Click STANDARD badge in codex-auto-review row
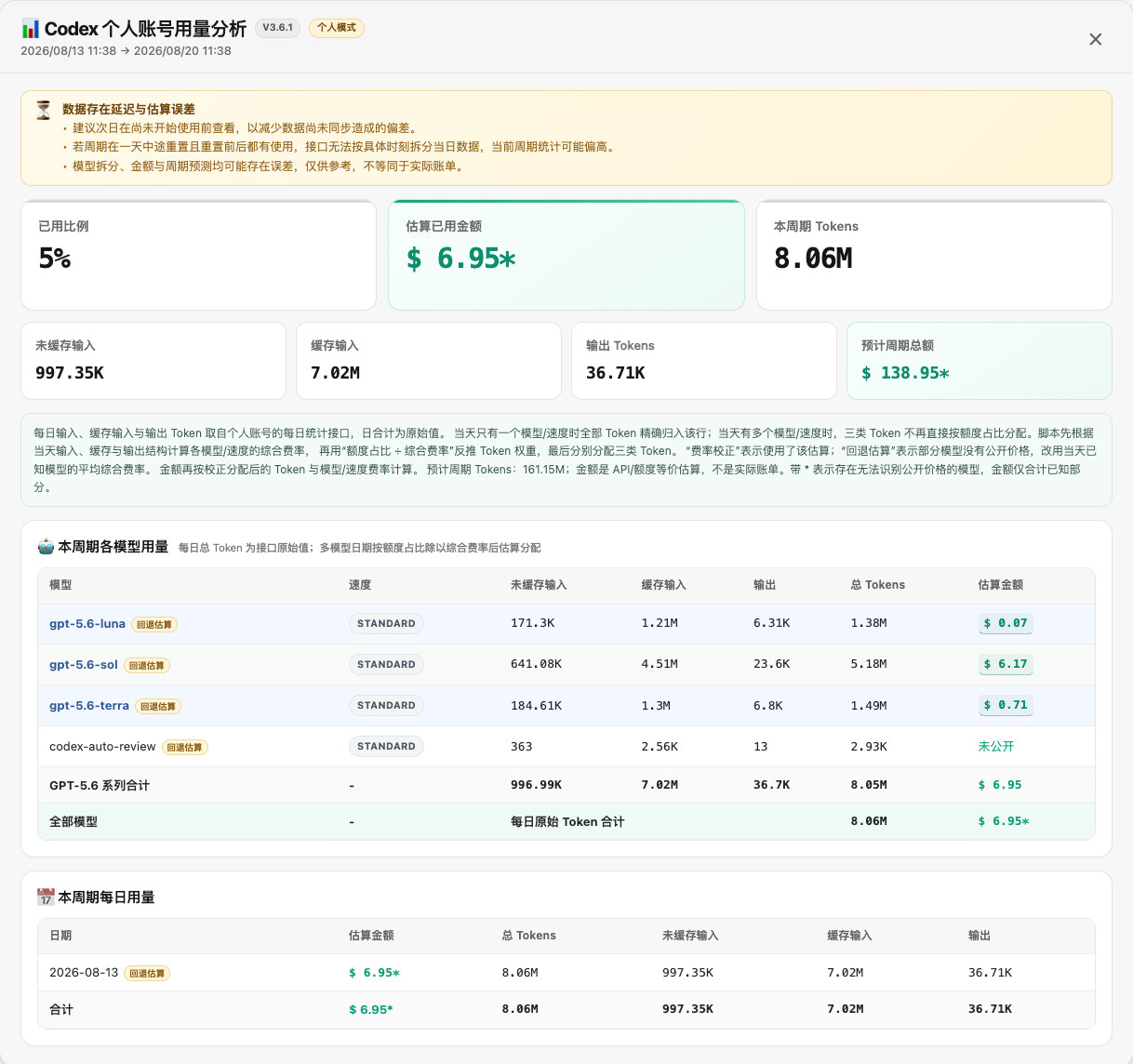 [386, 747]
